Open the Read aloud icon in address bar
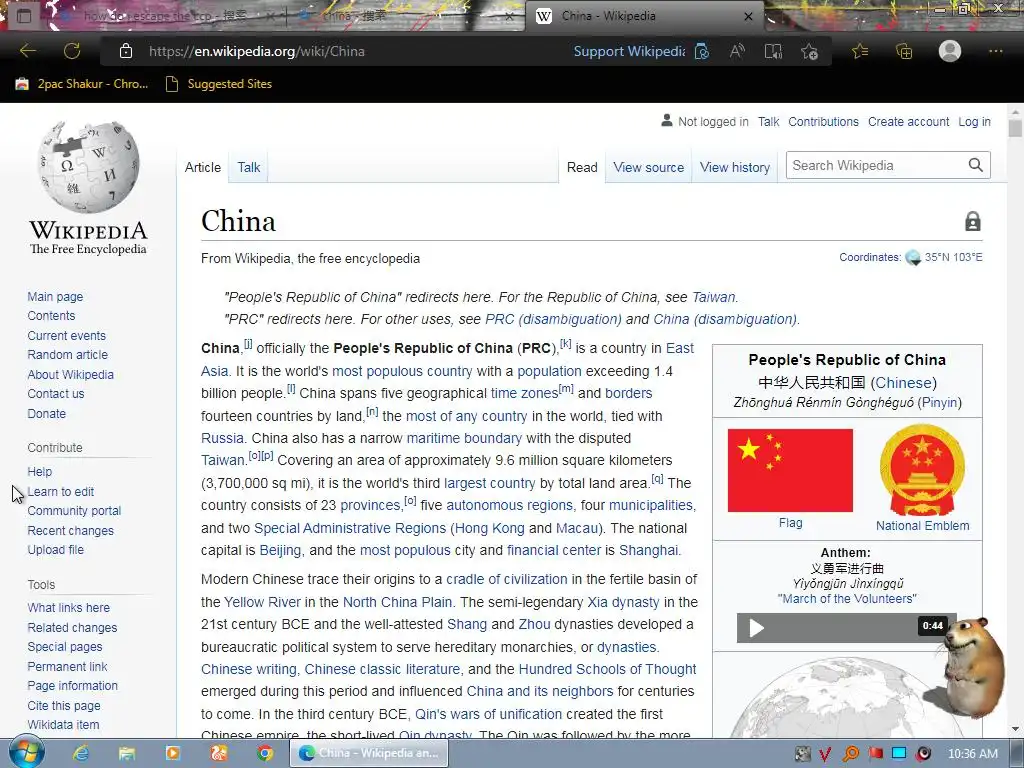The height and width of the screenshot is (768, 1024). click(737, 51)
